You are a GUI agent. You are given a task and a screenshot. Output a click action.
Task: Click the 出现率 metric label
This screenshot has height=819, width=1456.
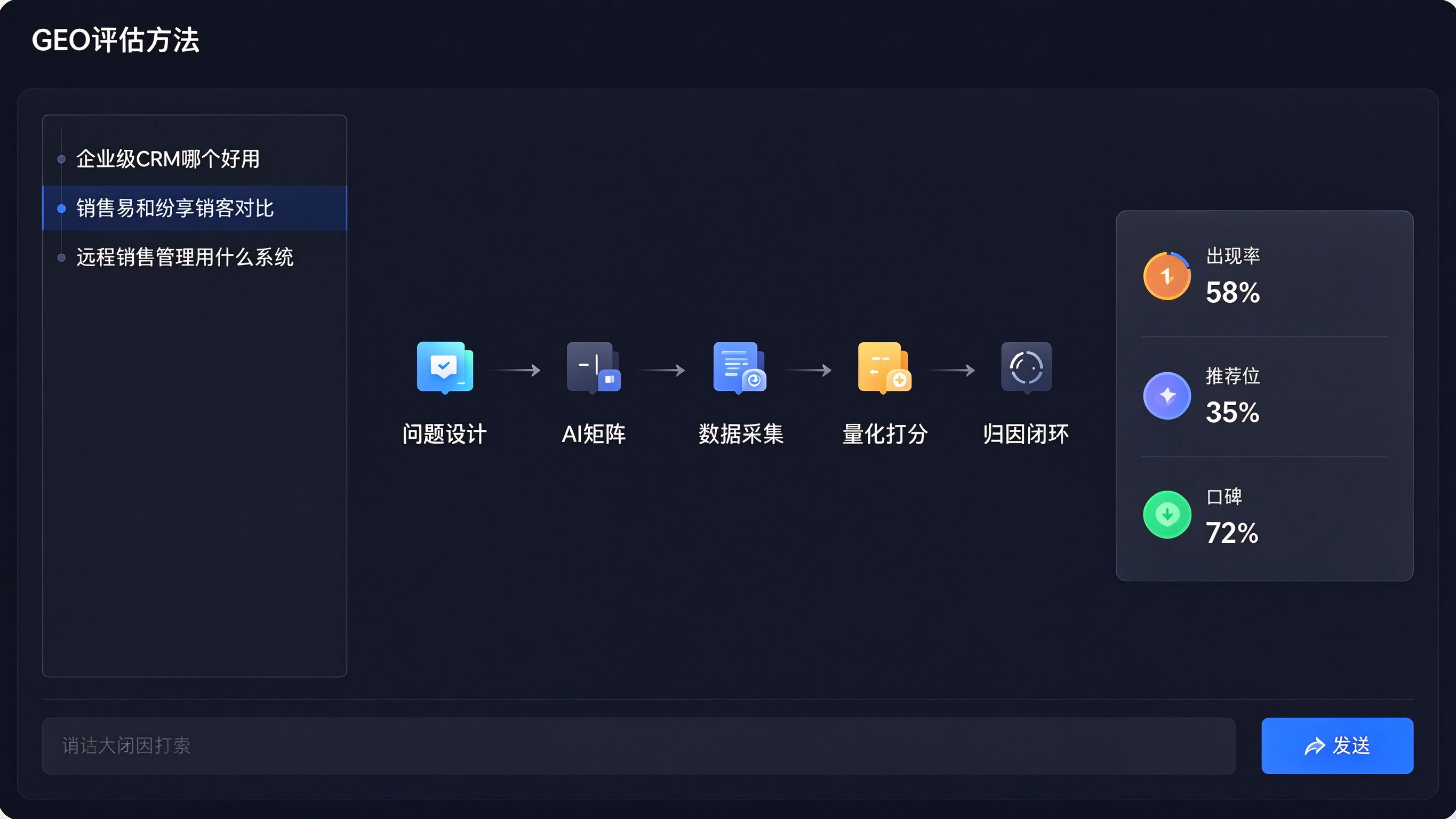point(1233,256)
